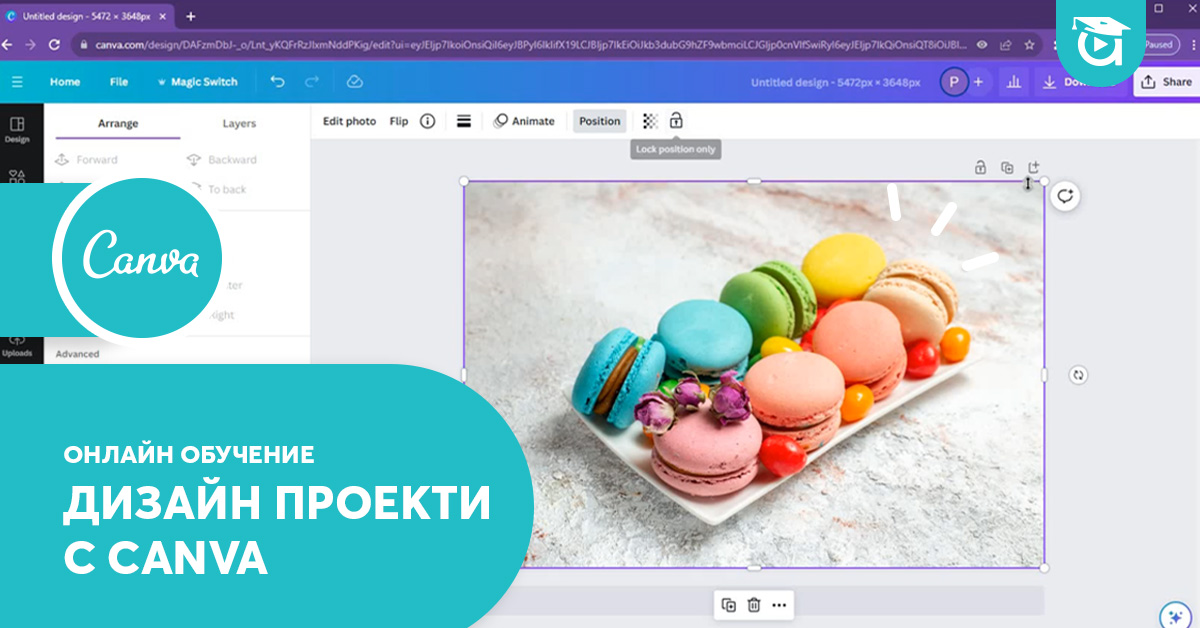The width and height of the screenshot is (1200, 628).
Task: Open the Canva hamburger main menu
Action: (17, 82)
